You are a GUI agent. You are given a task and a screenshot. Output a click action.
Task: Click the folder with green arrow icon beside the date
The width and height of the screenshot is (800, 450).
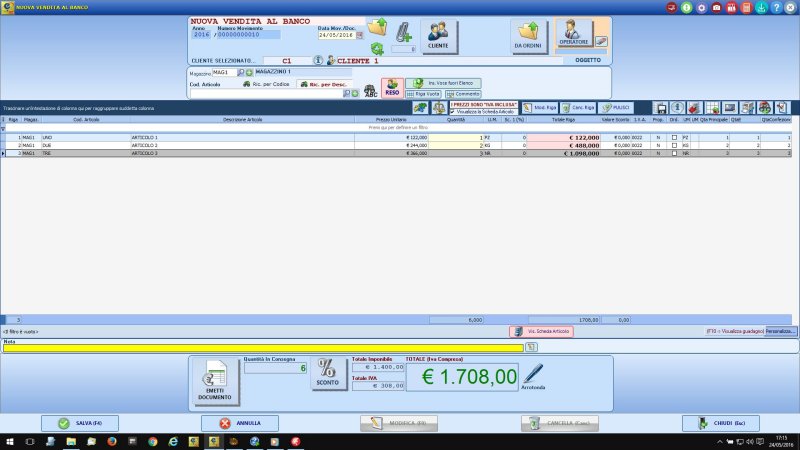pos(378,27)
